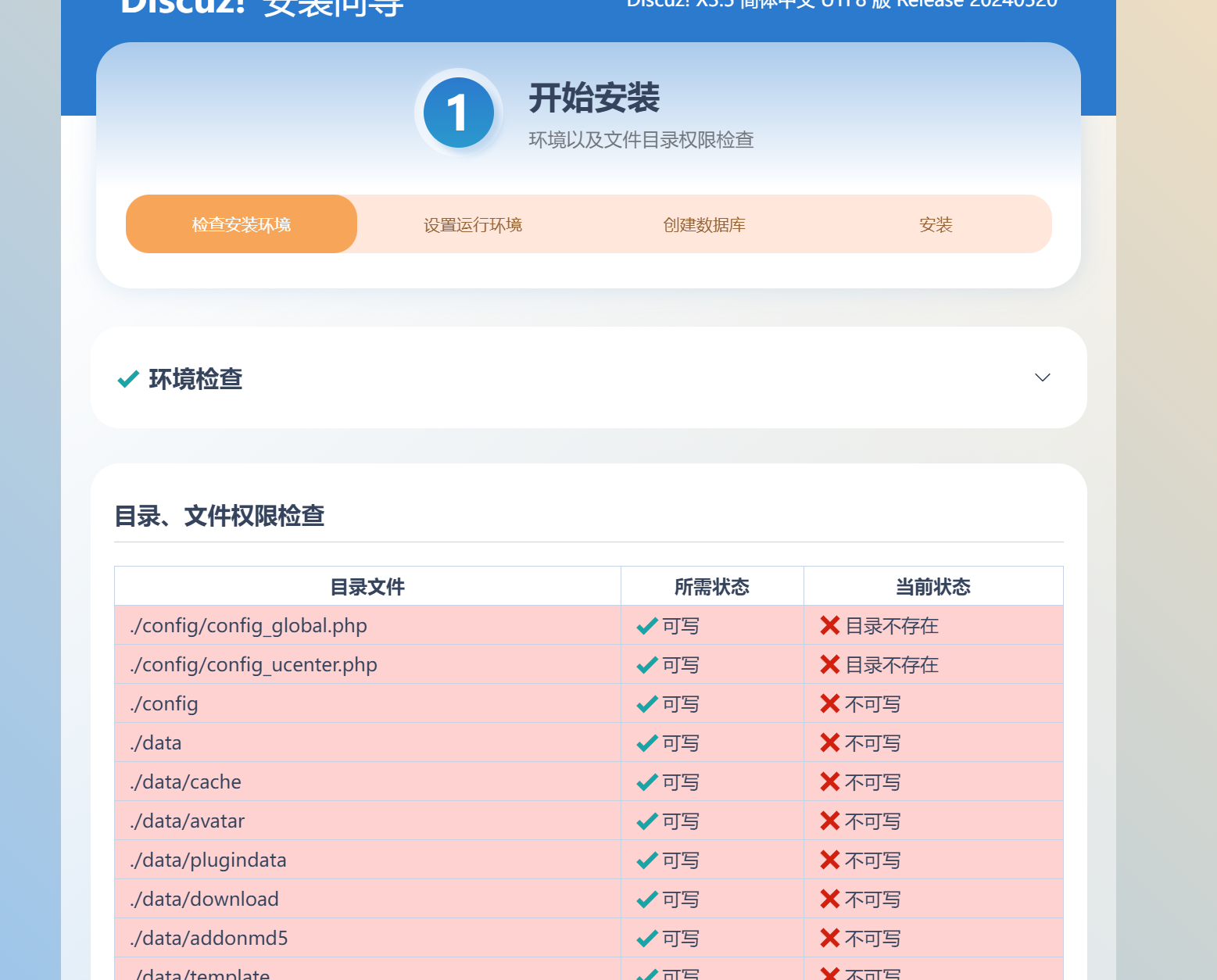Click the ./data/plugindata path cell
This screenshot has height=980, width=1217.
367,860
